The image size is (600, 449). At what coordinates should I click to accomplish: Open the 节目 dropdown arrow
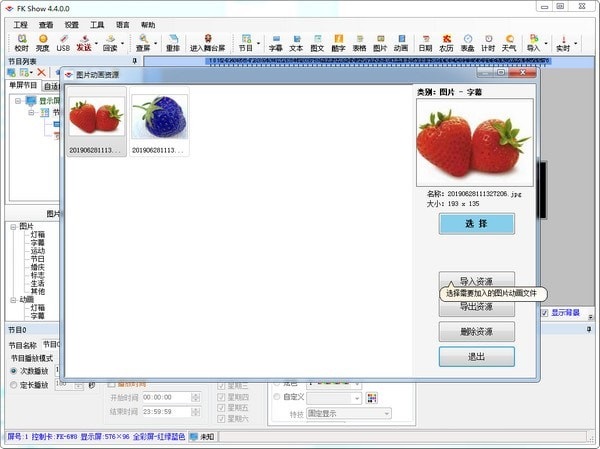coord(258,43)
